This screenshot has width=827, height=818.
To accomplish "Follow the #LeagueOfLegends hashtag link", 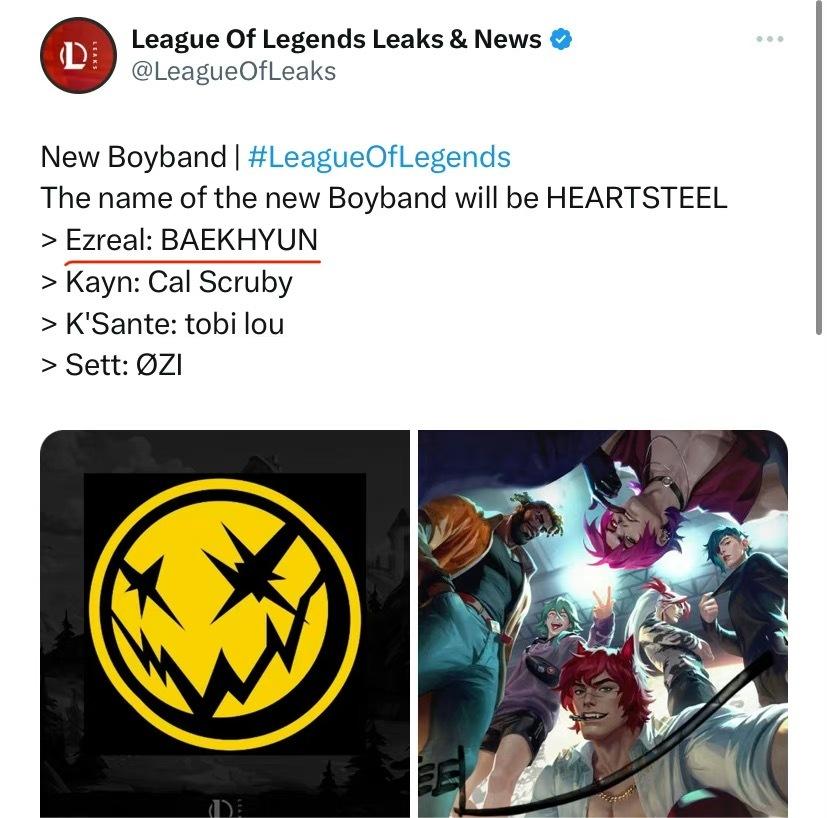I will point(379,157).
